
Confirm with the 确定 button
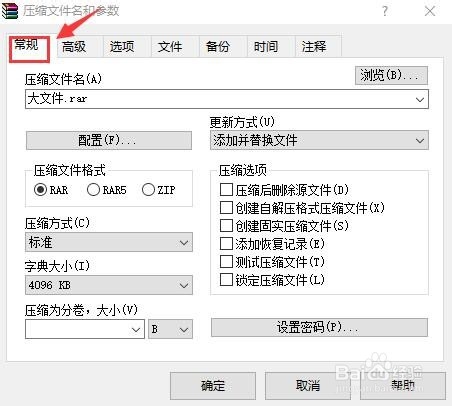pos(213,386)
